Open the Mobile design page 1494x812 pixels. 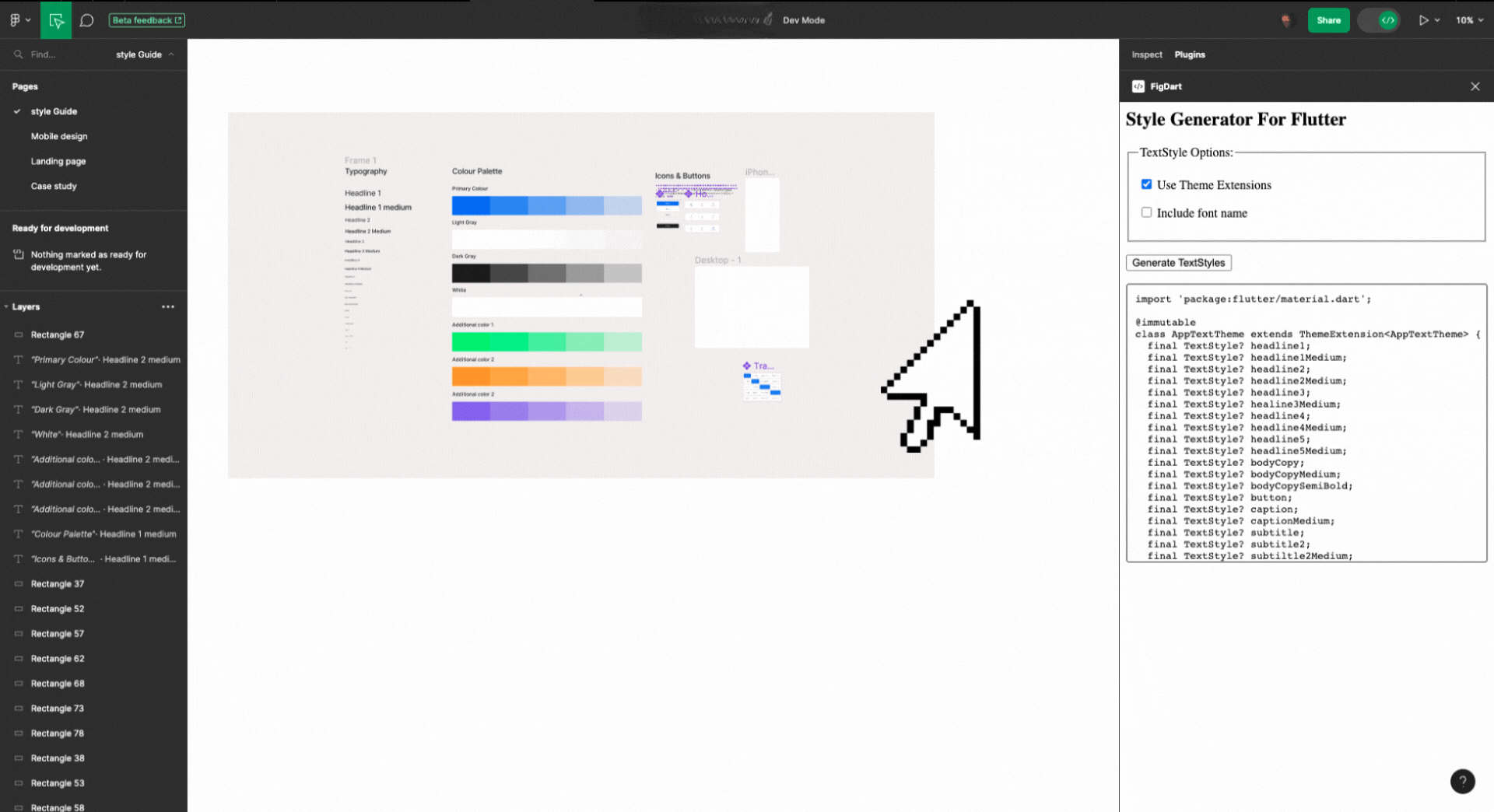59,136
